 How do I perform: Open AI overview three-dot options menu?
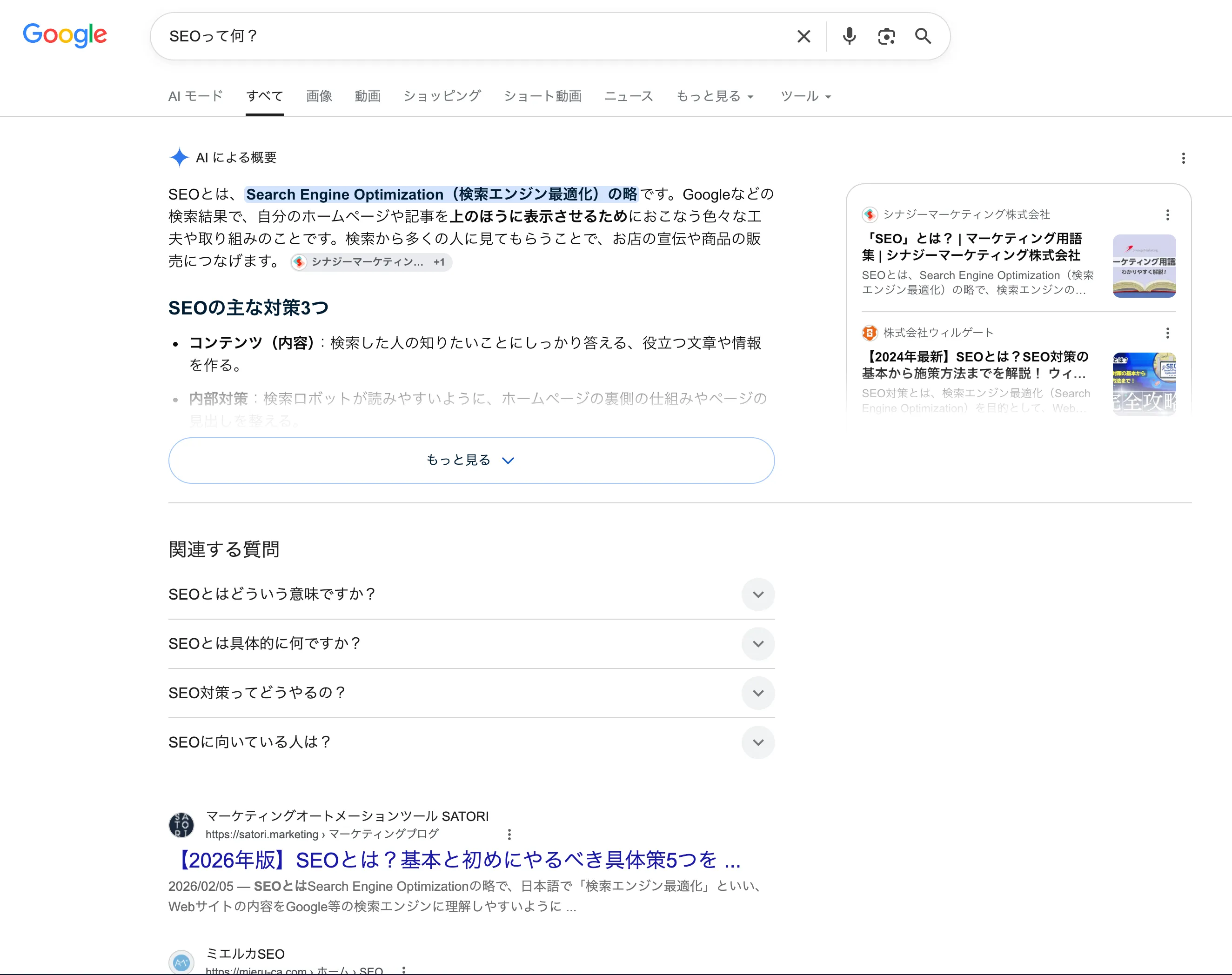pyautogui.click(x=1183, y=158)
